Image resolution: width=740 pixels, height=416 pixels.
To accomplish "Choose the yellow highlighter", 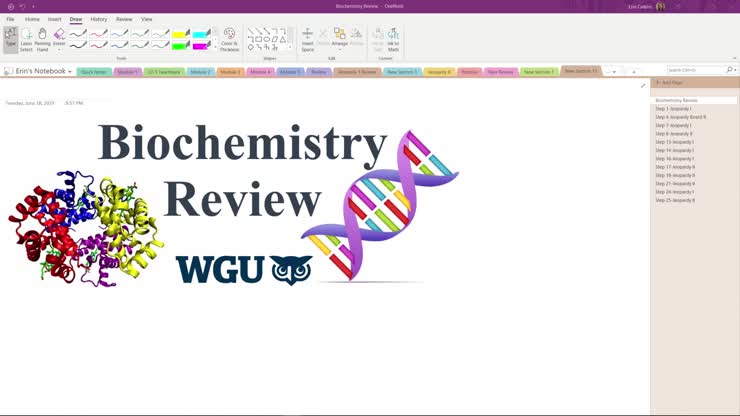I will coord(181,34).
